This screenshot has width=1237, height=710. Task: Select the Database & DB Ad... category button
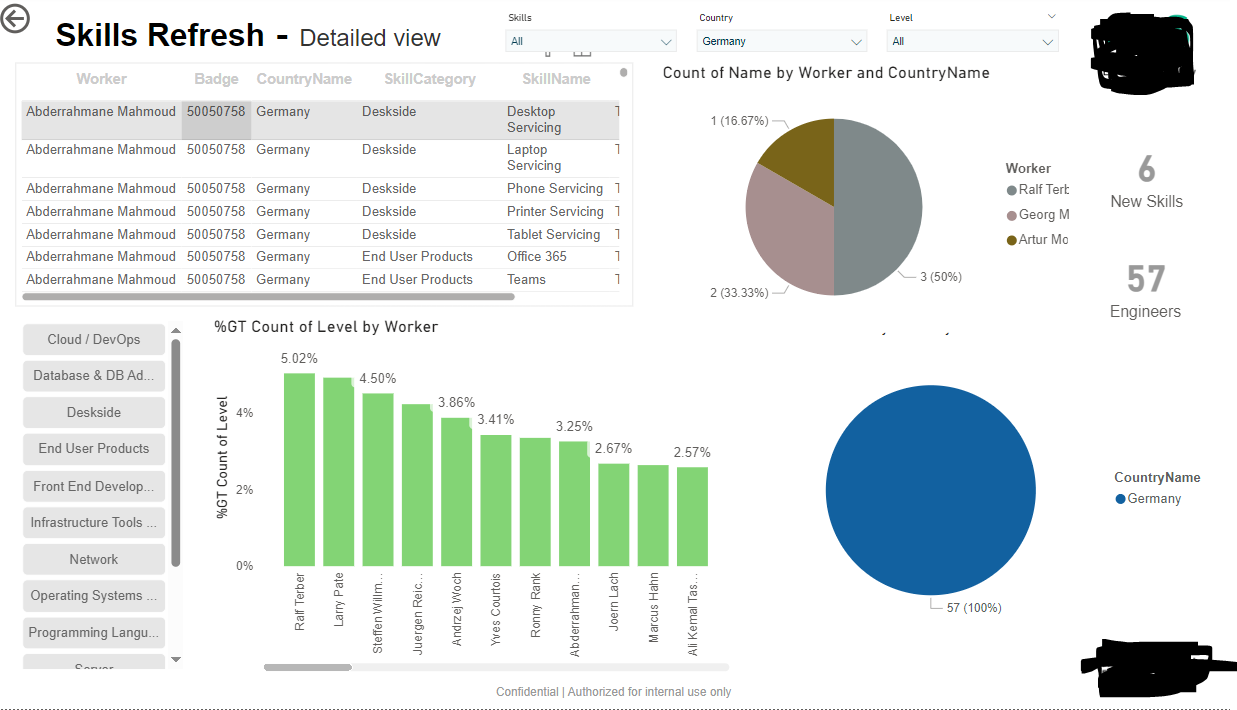pyautogui.click(x=94, y=375)
